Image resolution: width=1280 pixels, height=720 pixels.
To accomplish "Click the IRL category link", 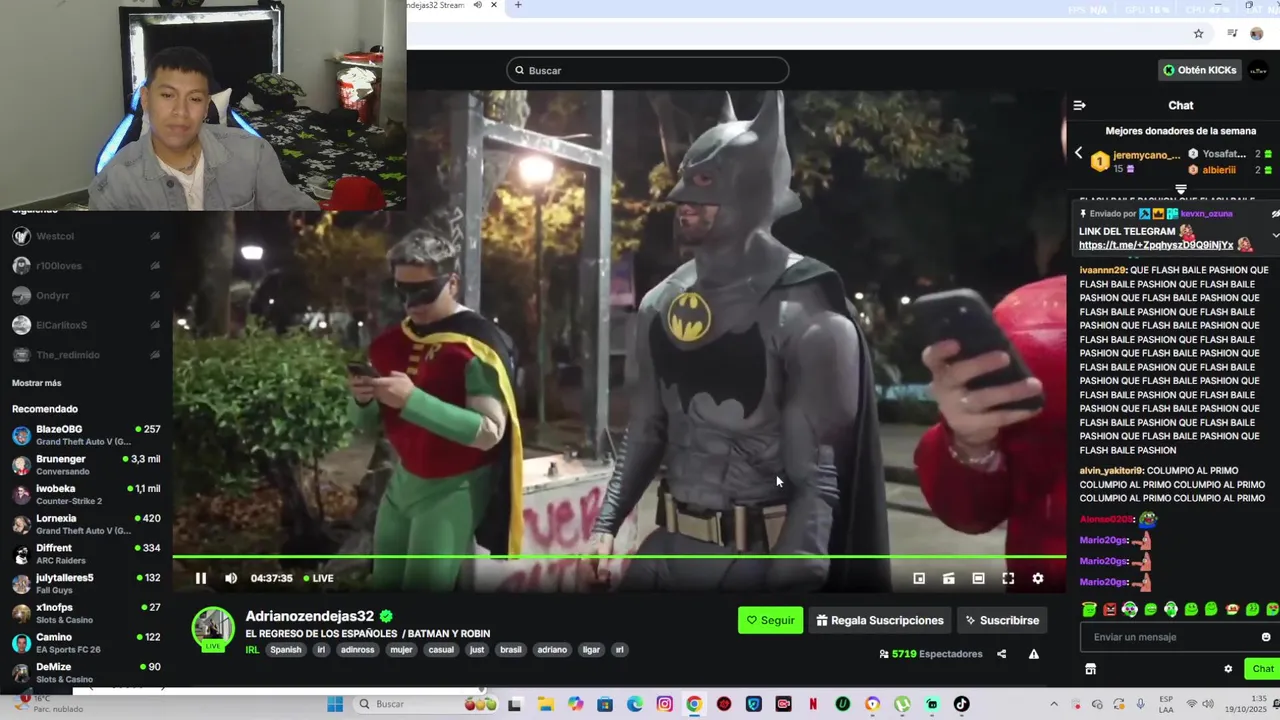I will click(x=252, y=650).
